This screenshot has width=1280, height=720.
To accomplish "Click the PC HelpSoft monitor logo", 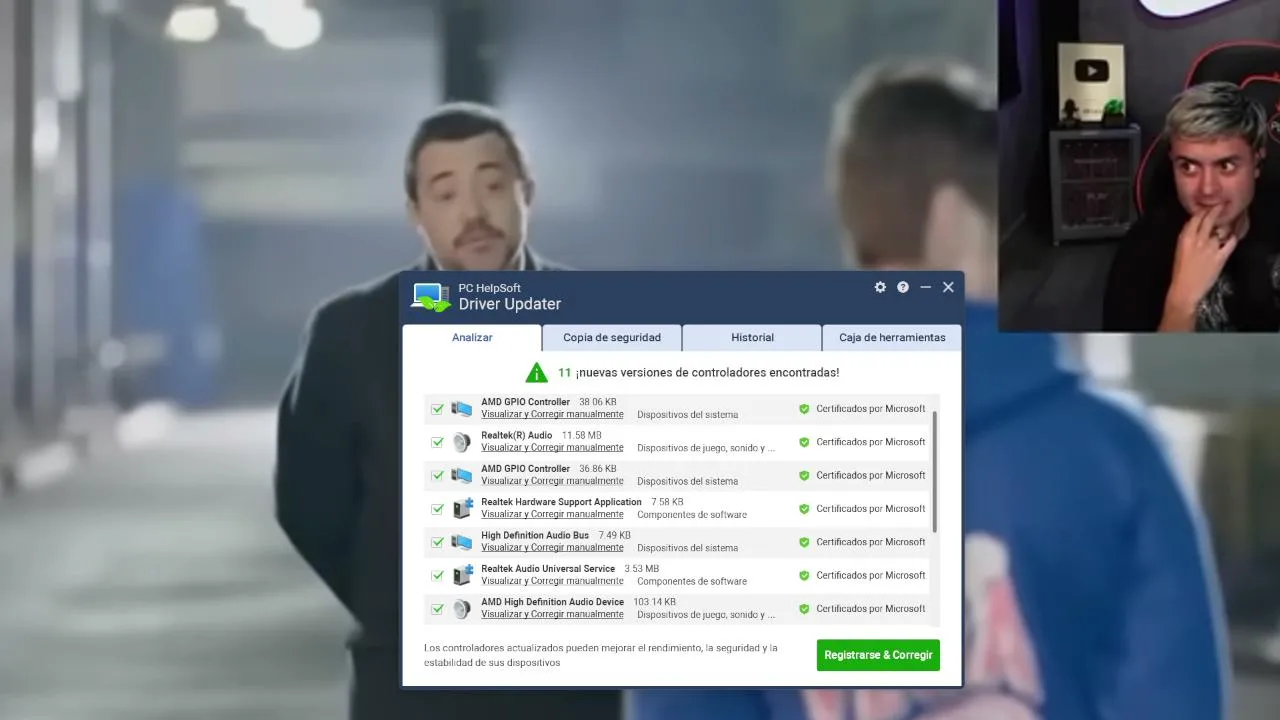I will point(431,297).
